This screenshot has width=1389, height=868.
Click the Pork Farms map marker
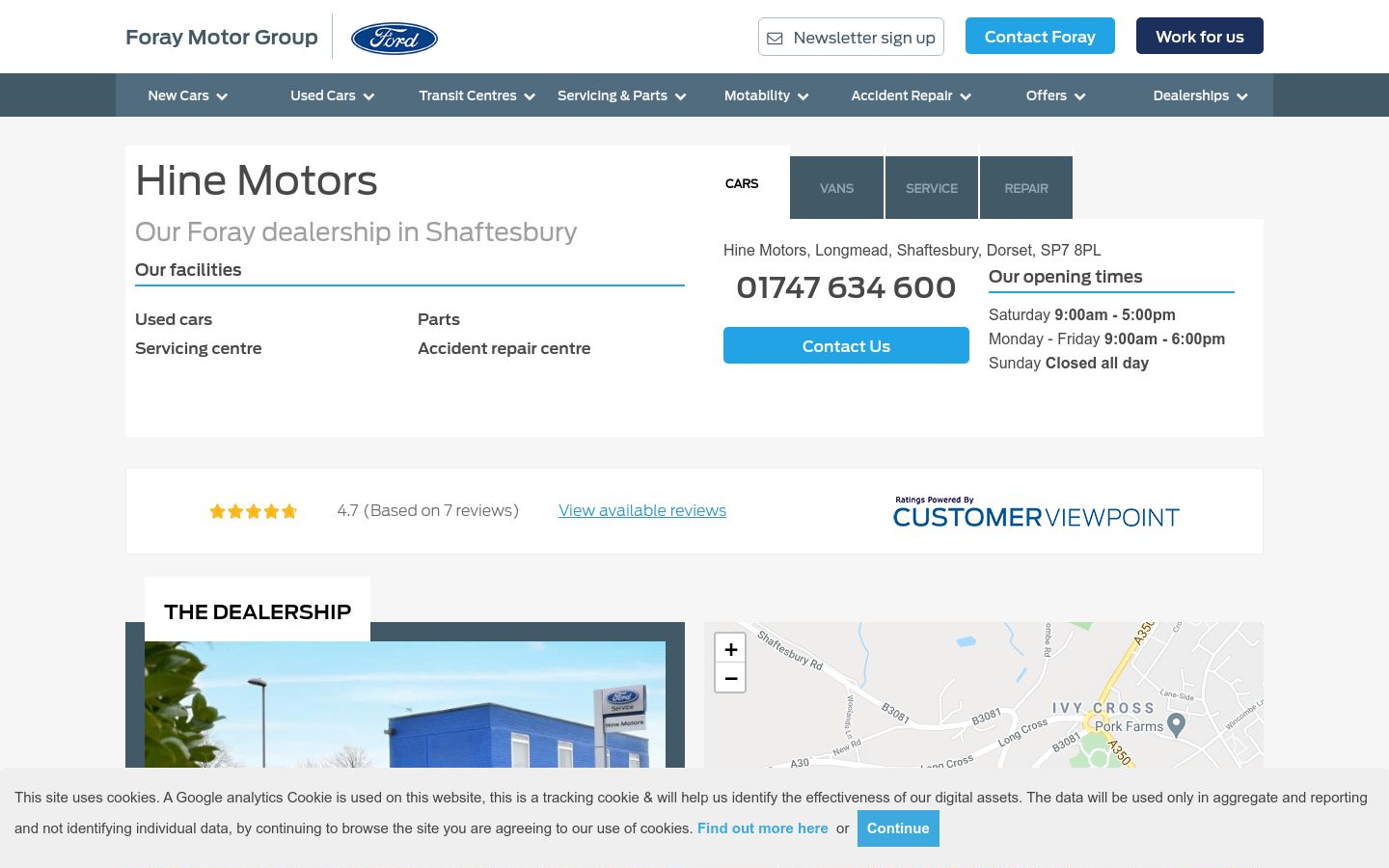(1176, 724)
